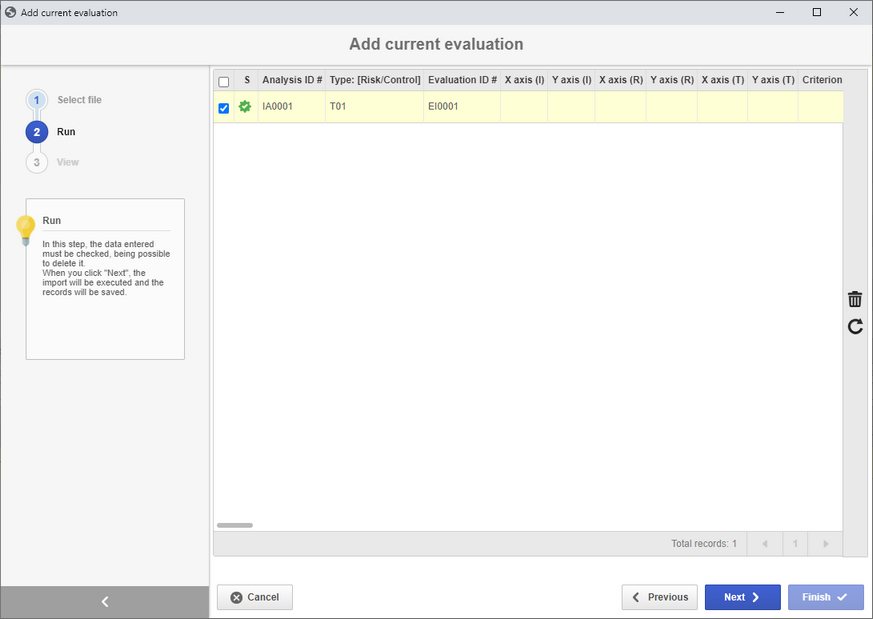Image resolution: width=873 pixels, height=619 pixels.
Task: Click page number 1 in pager
Action: pyautogui.click(x=795, y=544)
